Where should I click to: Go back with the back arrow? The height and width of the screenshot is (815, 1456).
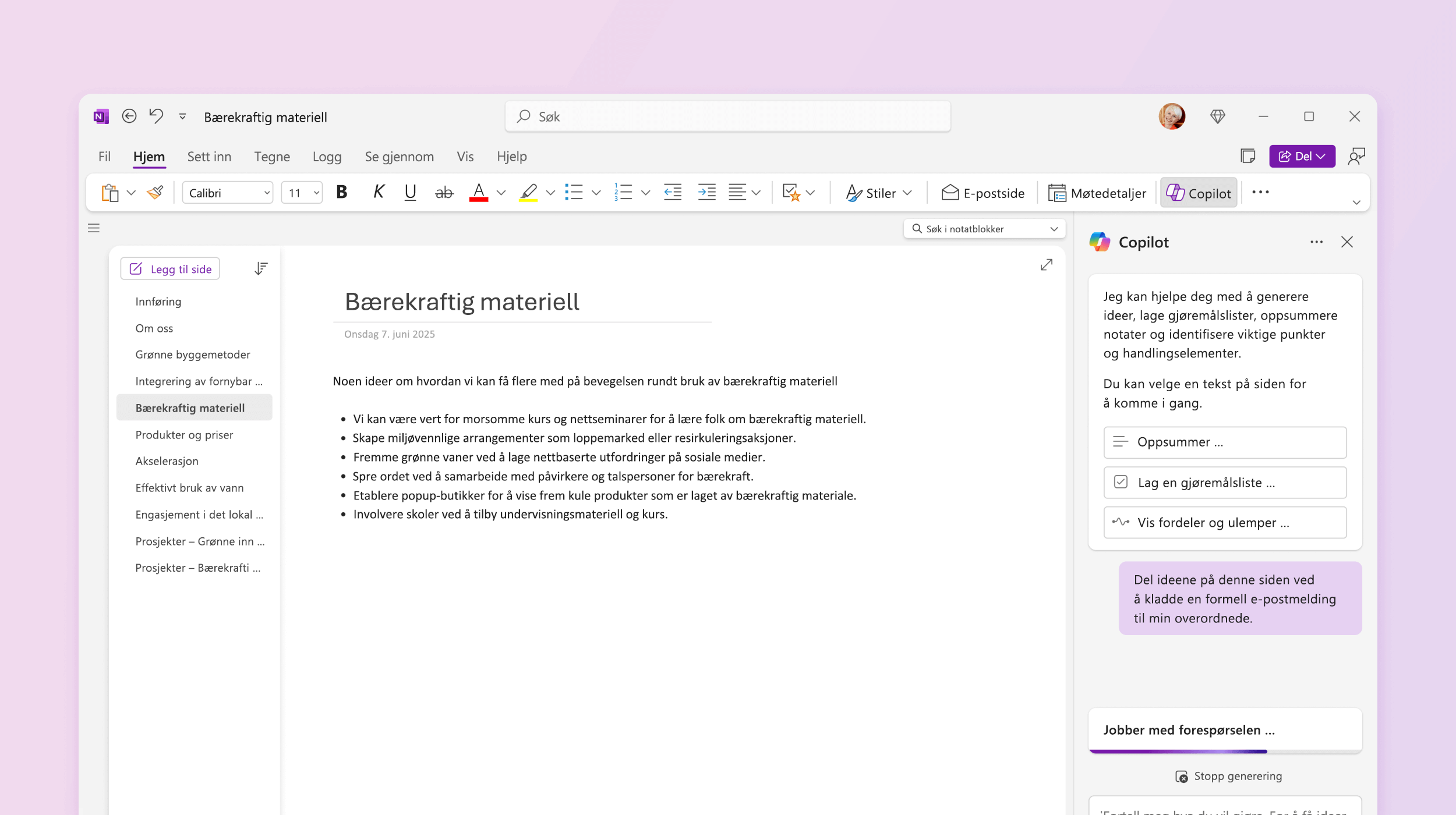click(129, 116)
